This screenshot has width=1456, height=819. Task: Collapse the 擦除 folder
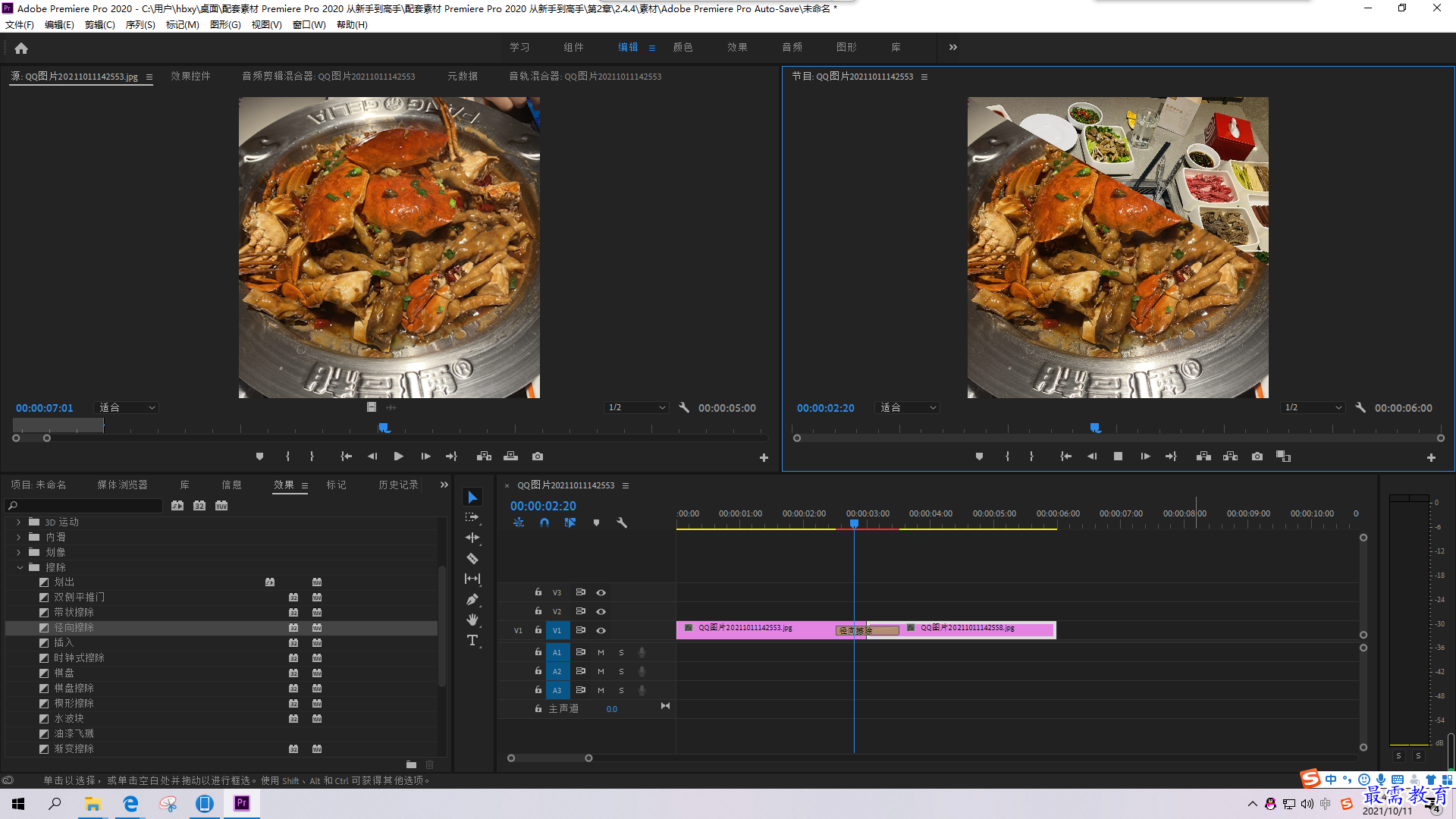pyautogui.click(x=19, y=567)
